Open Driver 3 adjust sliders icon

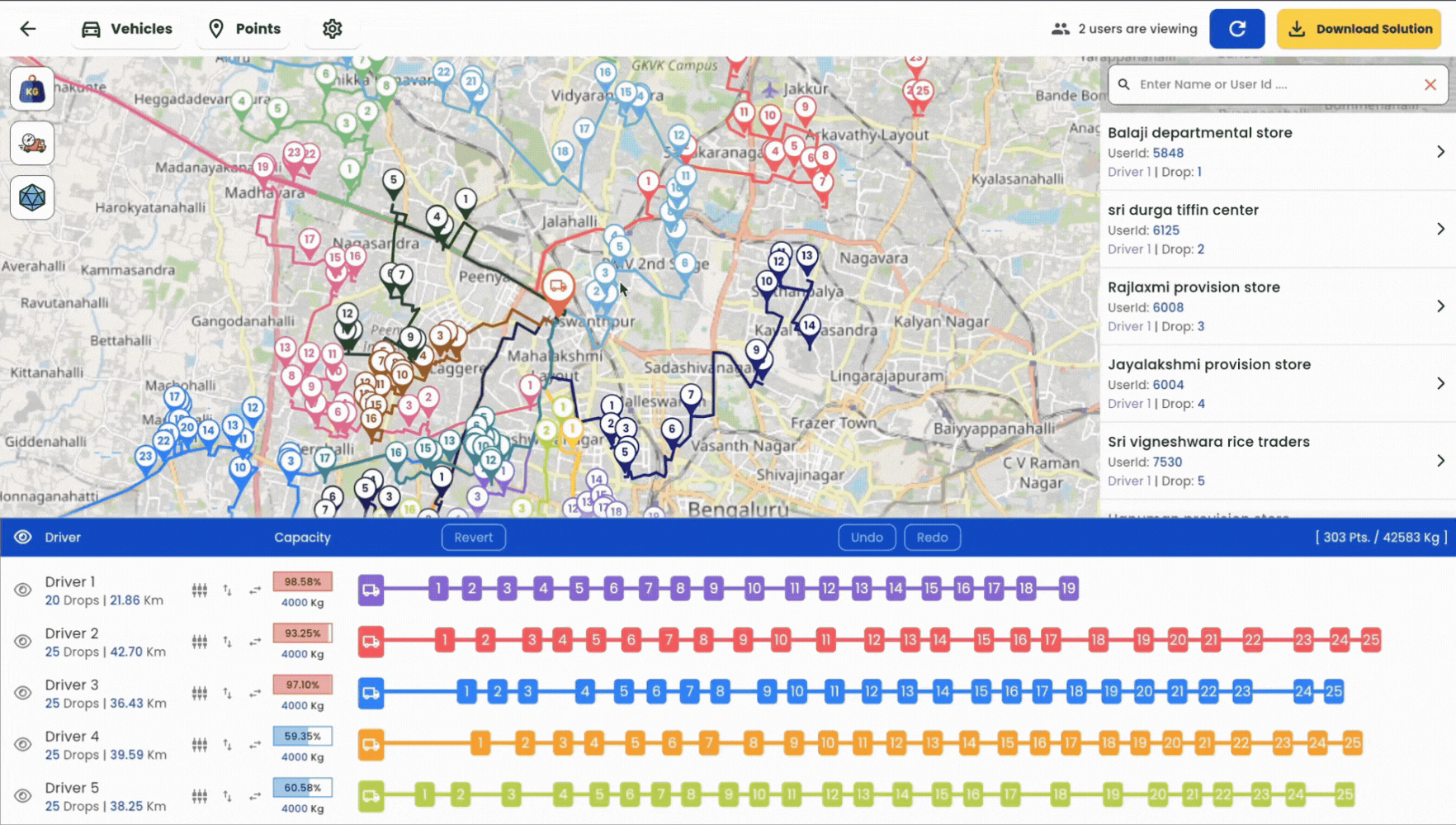pos(200,693)
